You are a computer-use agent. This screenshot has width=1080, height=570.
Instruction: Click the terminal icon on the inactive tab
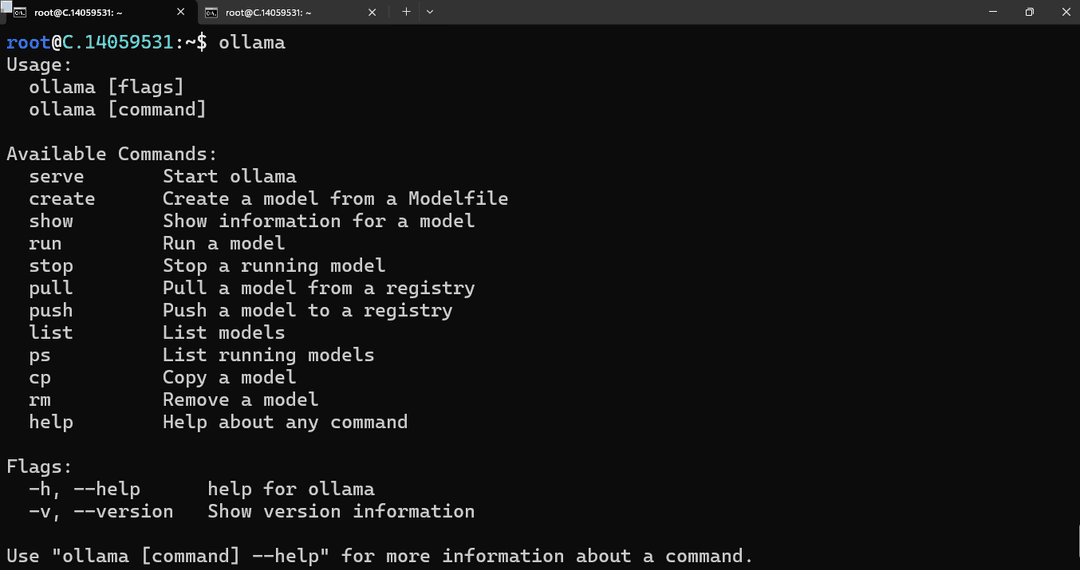(x=212, y=12)
